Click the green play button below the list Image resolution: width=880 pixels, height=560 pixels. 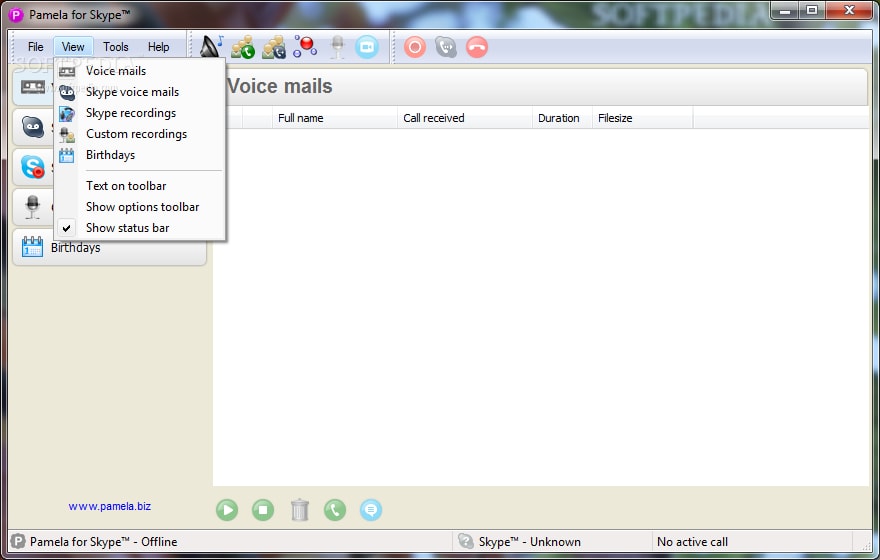[227, 510]
